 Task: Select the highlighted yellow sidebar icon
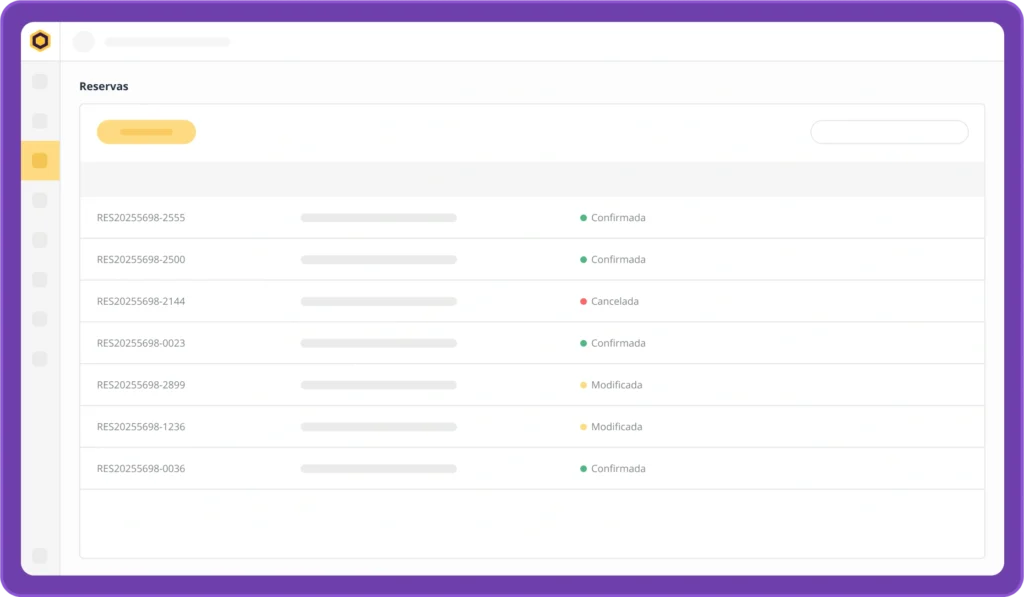click(x=40, y=160)
